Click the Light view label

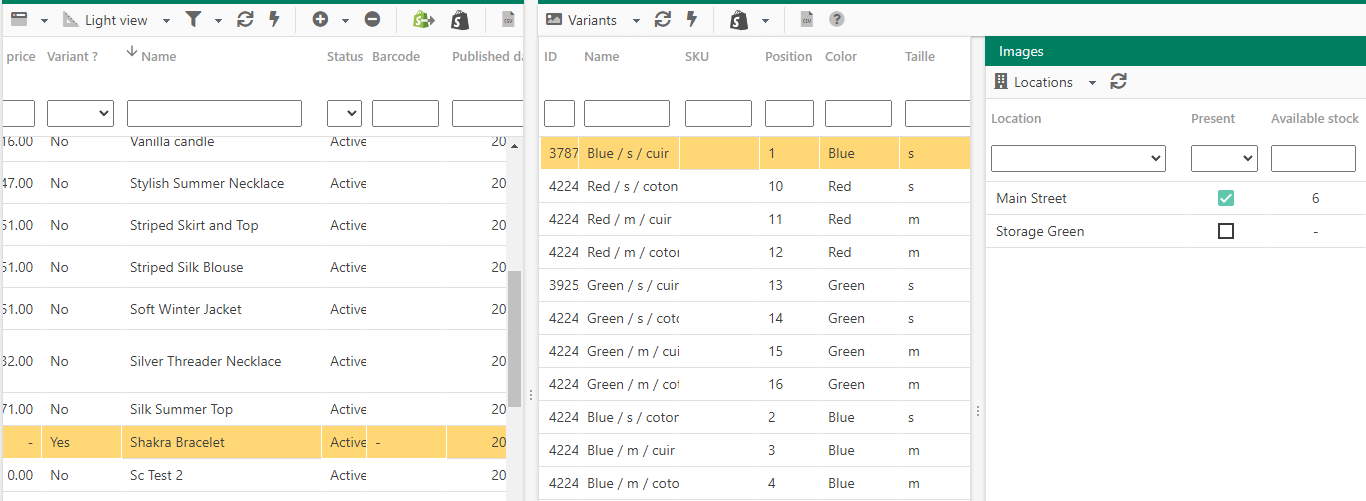click(116, 20)
